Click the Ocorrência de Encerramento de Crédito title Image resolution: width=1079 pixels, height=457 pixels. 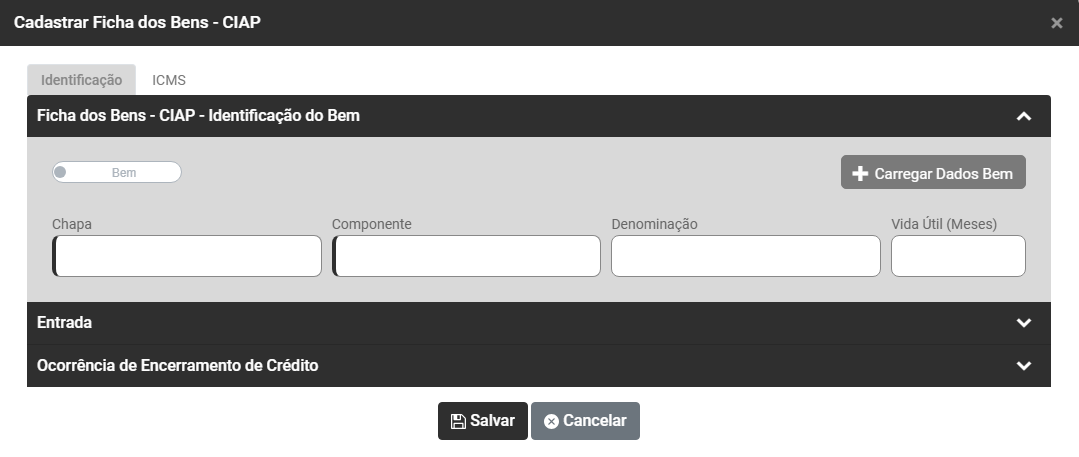point(178,366)
